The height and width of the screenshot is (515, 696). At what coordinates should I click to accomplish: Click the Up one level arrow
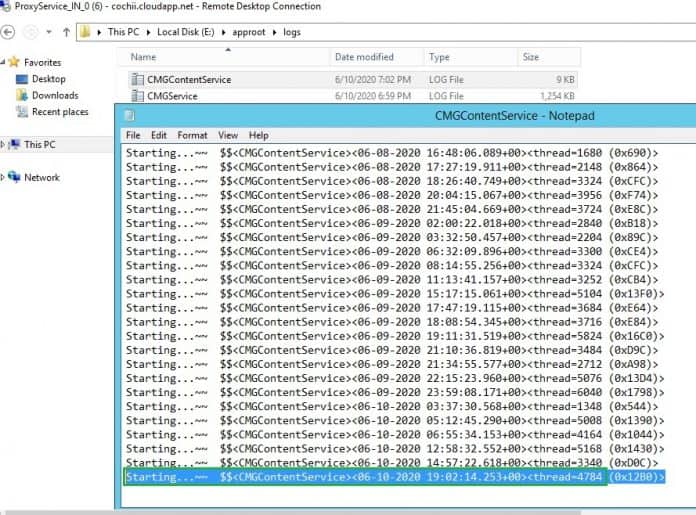coord(66,32)
